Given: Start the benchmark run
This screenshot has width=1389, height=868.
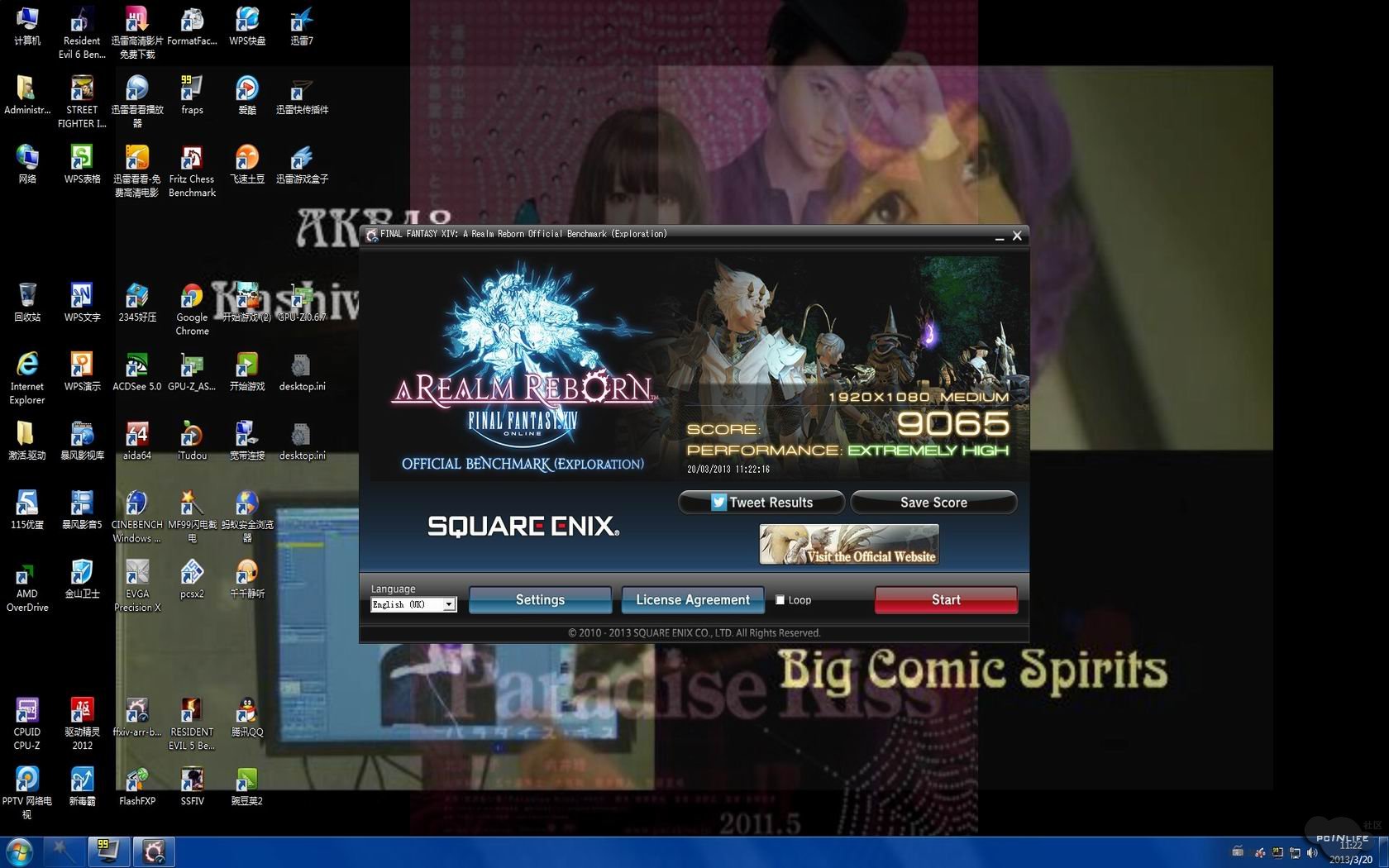Looking at the screenshot, I should [x=946, y=599].
